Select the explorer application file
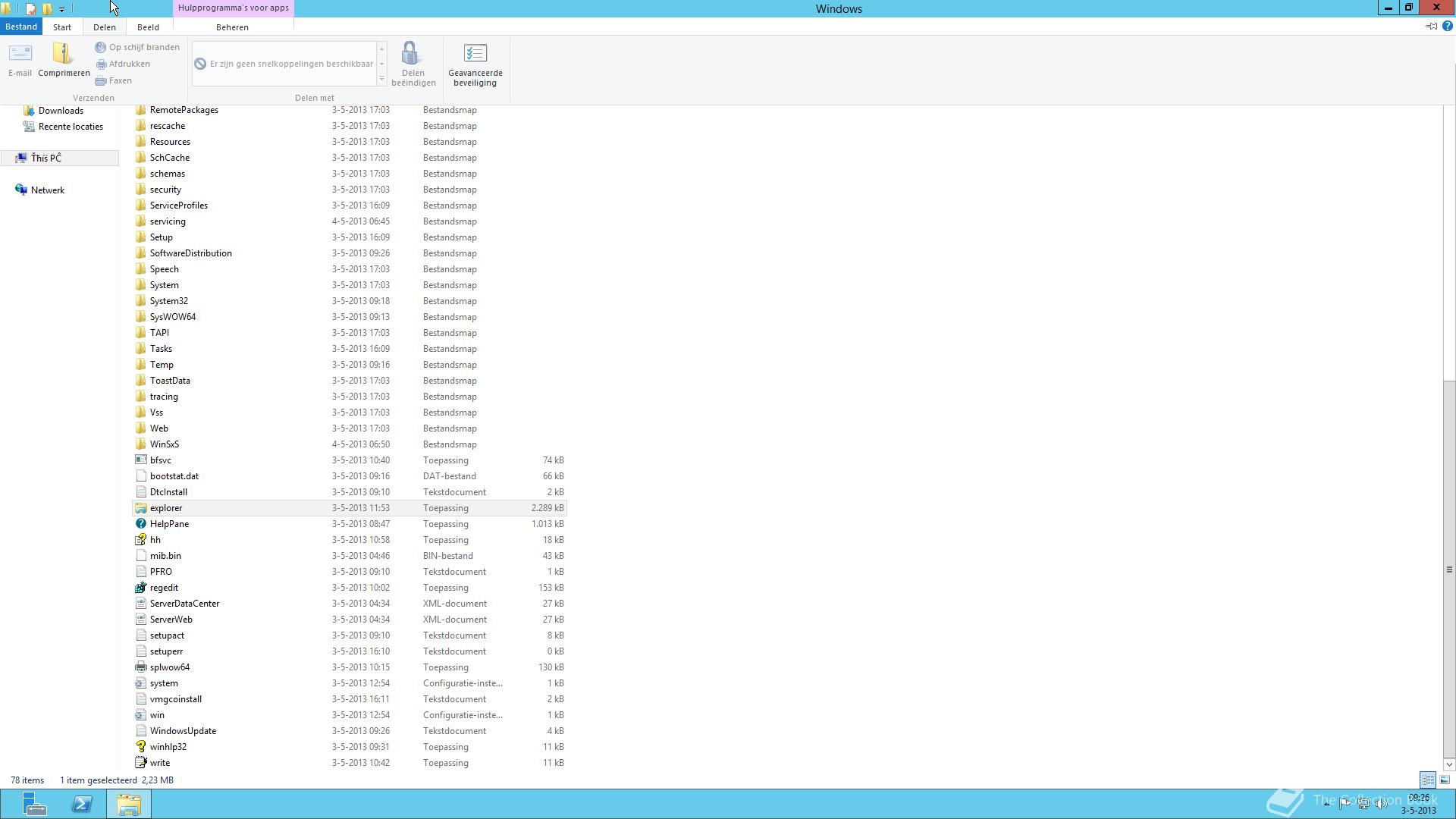The height and width of the screenshot is (819, 1456). coord(350,508)
